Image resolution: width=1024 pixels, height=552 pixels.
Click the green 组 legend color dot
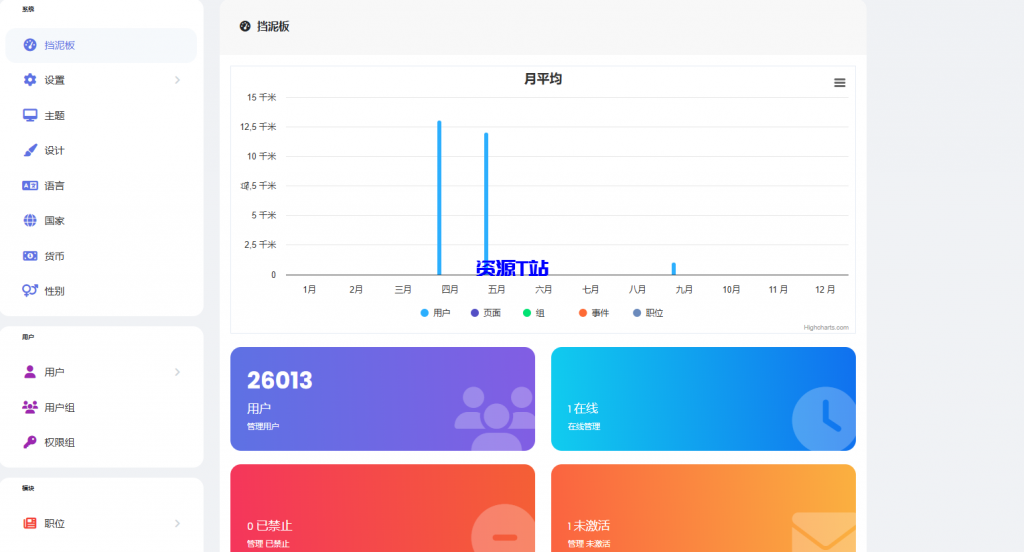527,313
